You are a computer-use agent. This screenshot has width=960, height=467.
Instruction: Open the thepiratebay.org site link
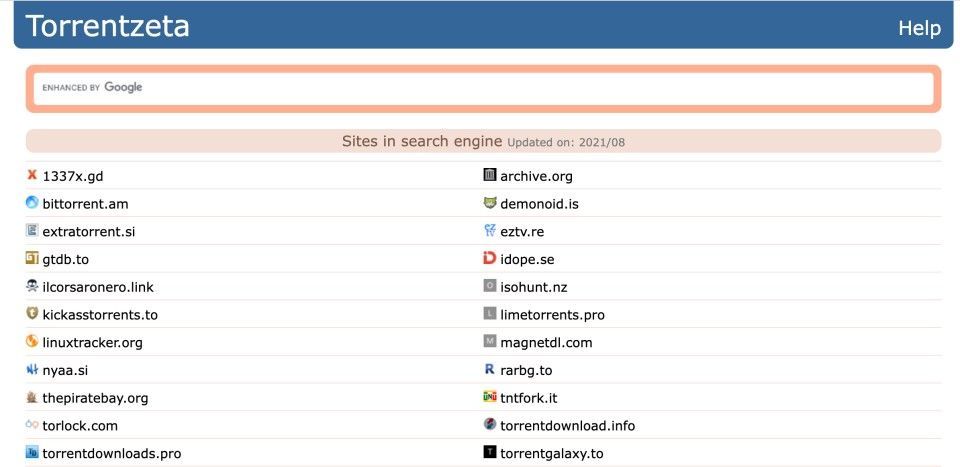point(95,398)
